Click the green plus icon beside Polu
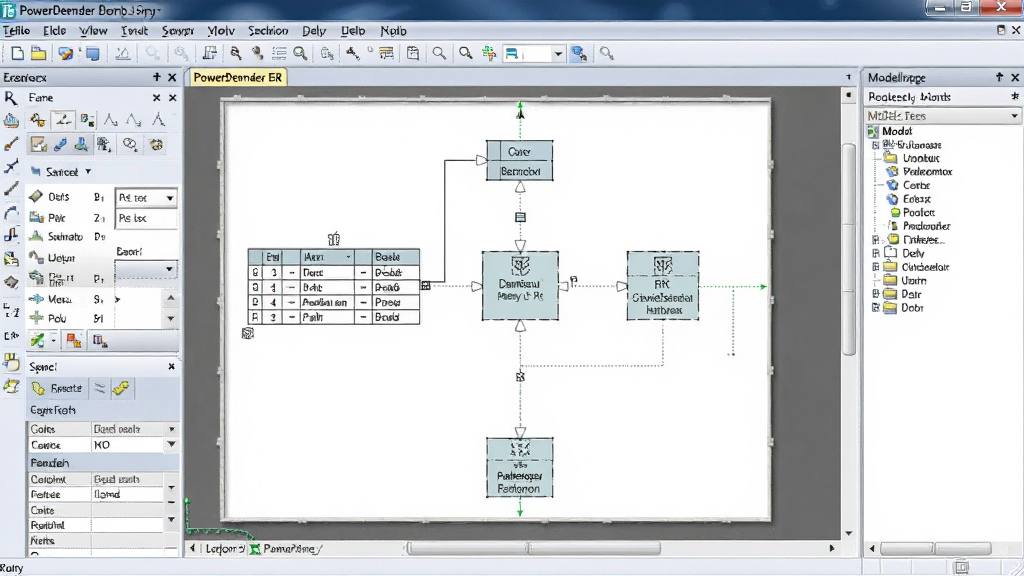This screenshot has height=576, width=1024. [36, 319]
